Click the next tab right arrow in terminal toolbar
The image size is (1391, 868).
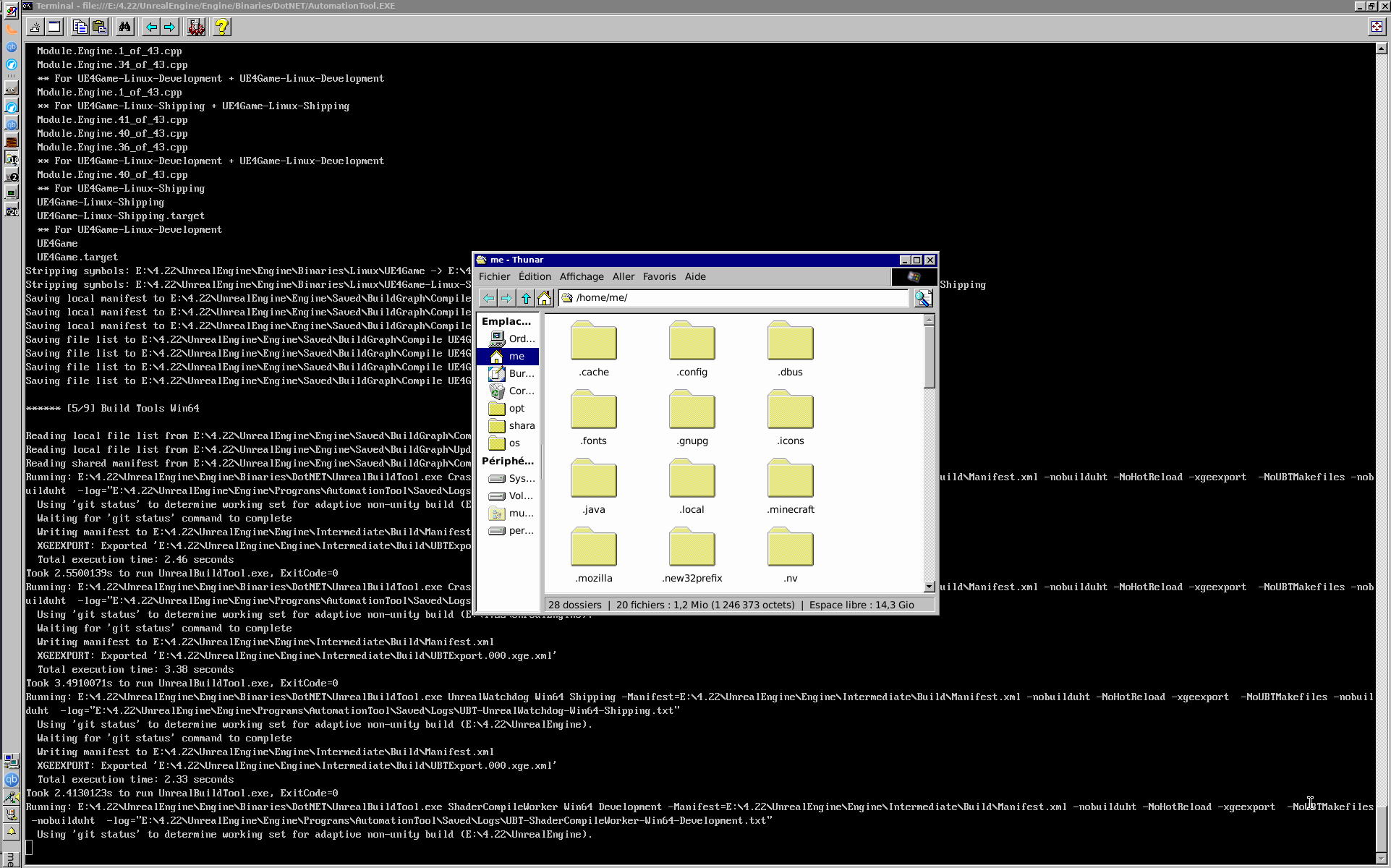point(170,27)
